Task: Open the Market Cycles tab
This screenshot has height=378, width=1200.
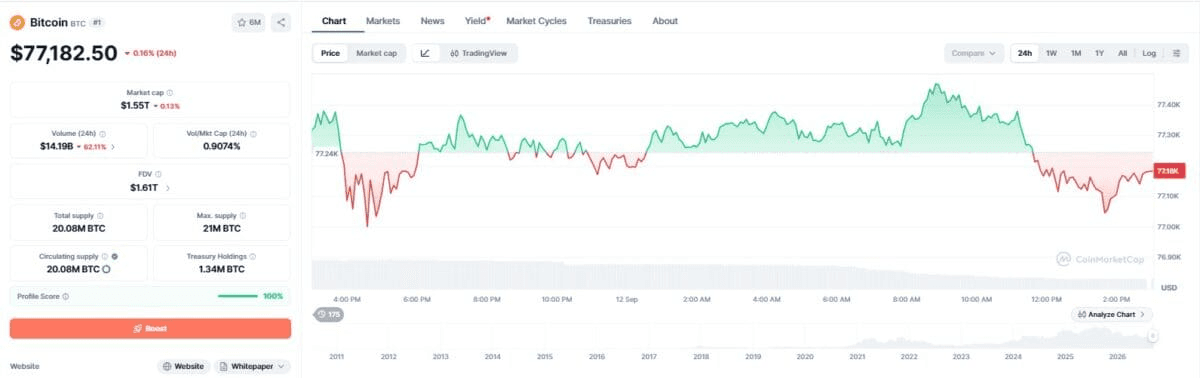Action: [536, 21]
